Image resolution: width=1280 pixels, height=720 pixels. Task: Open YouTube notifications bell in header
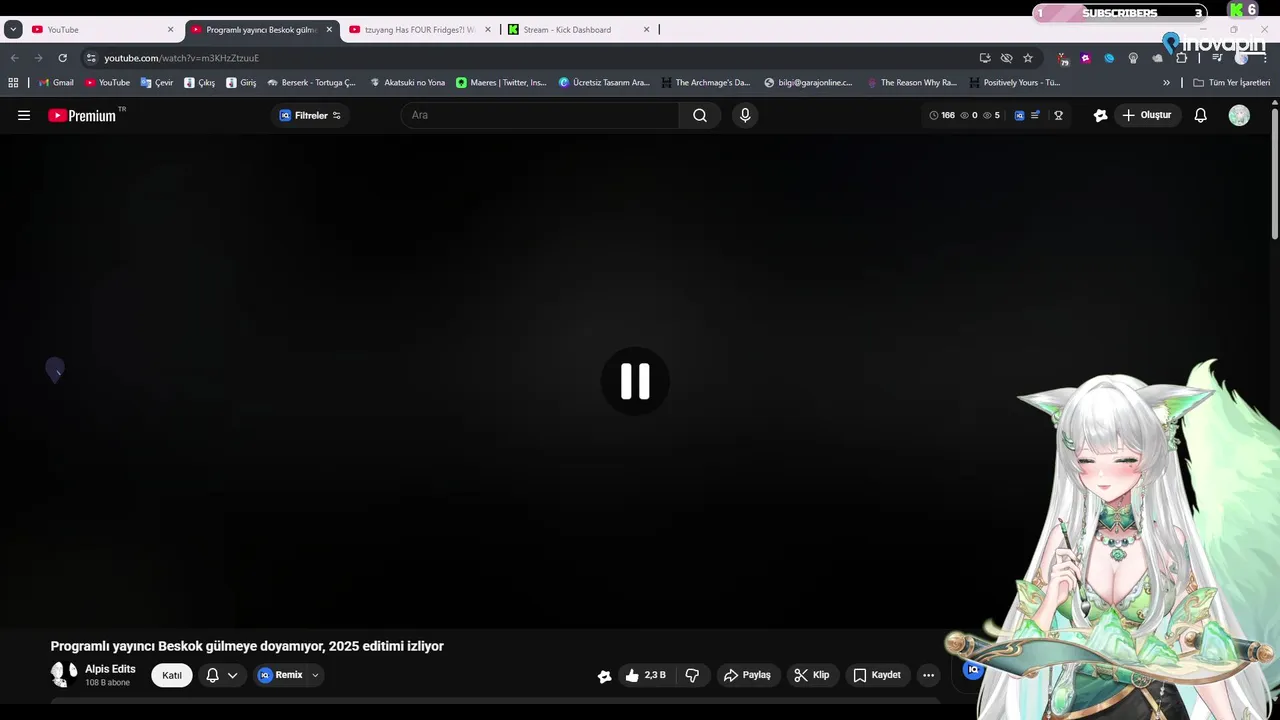pyautogui.click(x=1201, y=115)
